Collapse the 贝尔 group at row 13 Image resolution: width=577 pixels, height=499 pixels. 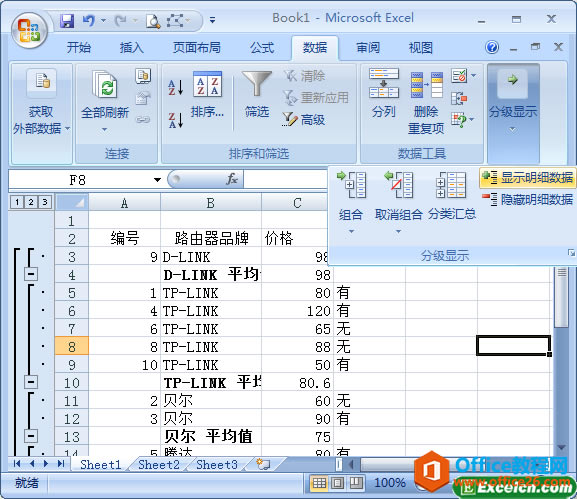point(31,436)
